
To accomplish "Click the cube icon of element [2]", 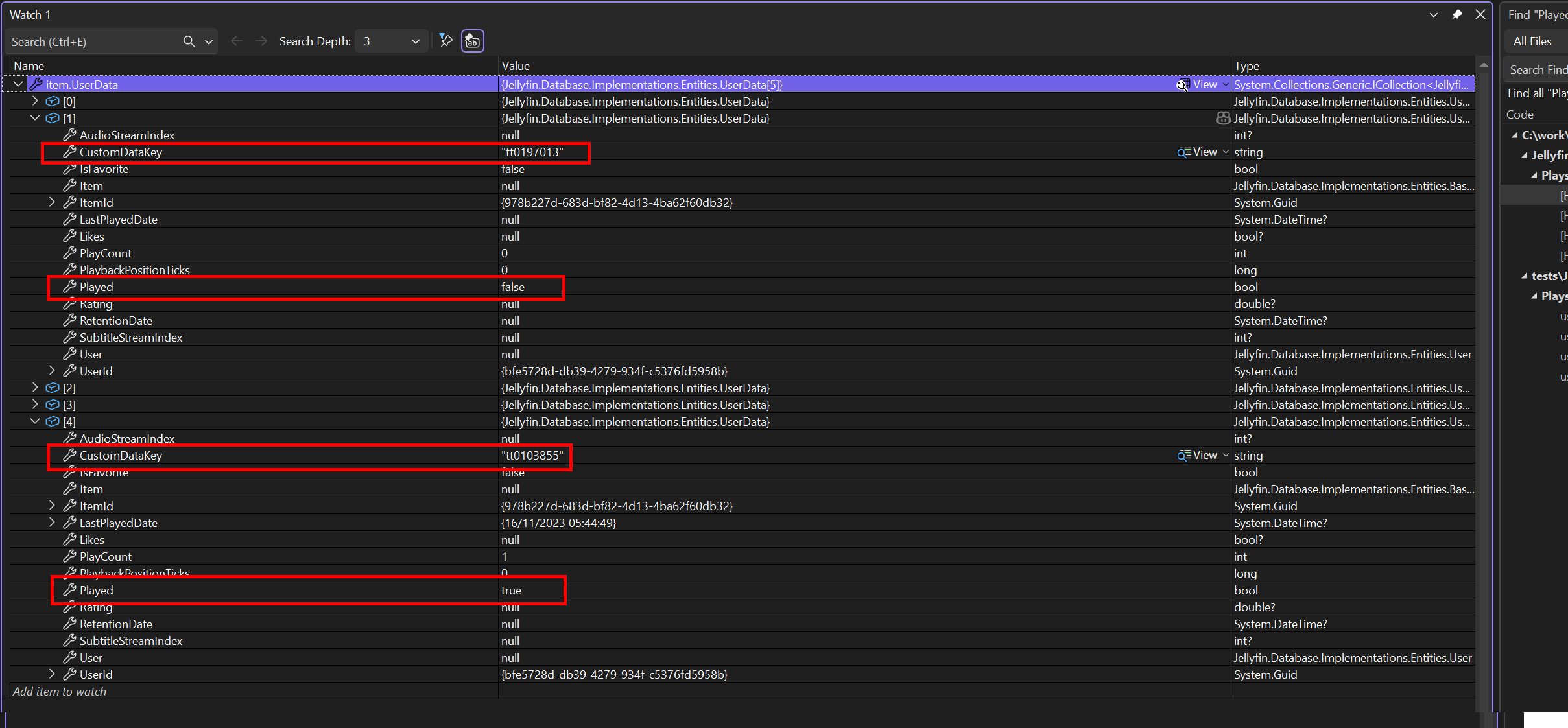I will (53, 388).
